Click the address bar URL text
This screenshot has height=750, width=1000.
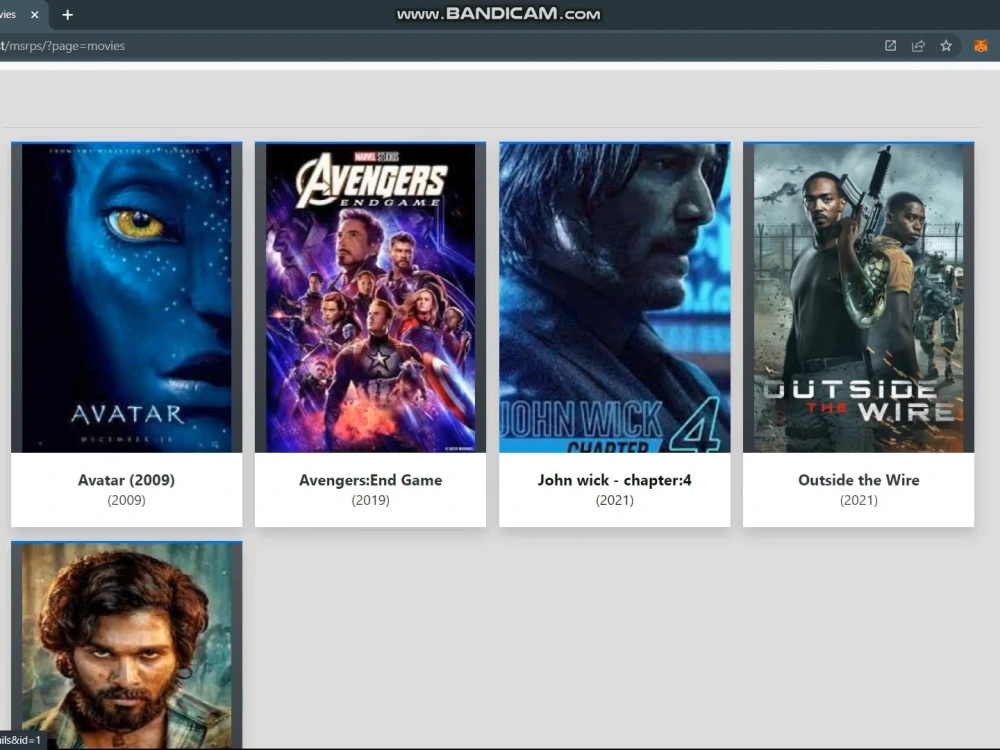[62, 46]
